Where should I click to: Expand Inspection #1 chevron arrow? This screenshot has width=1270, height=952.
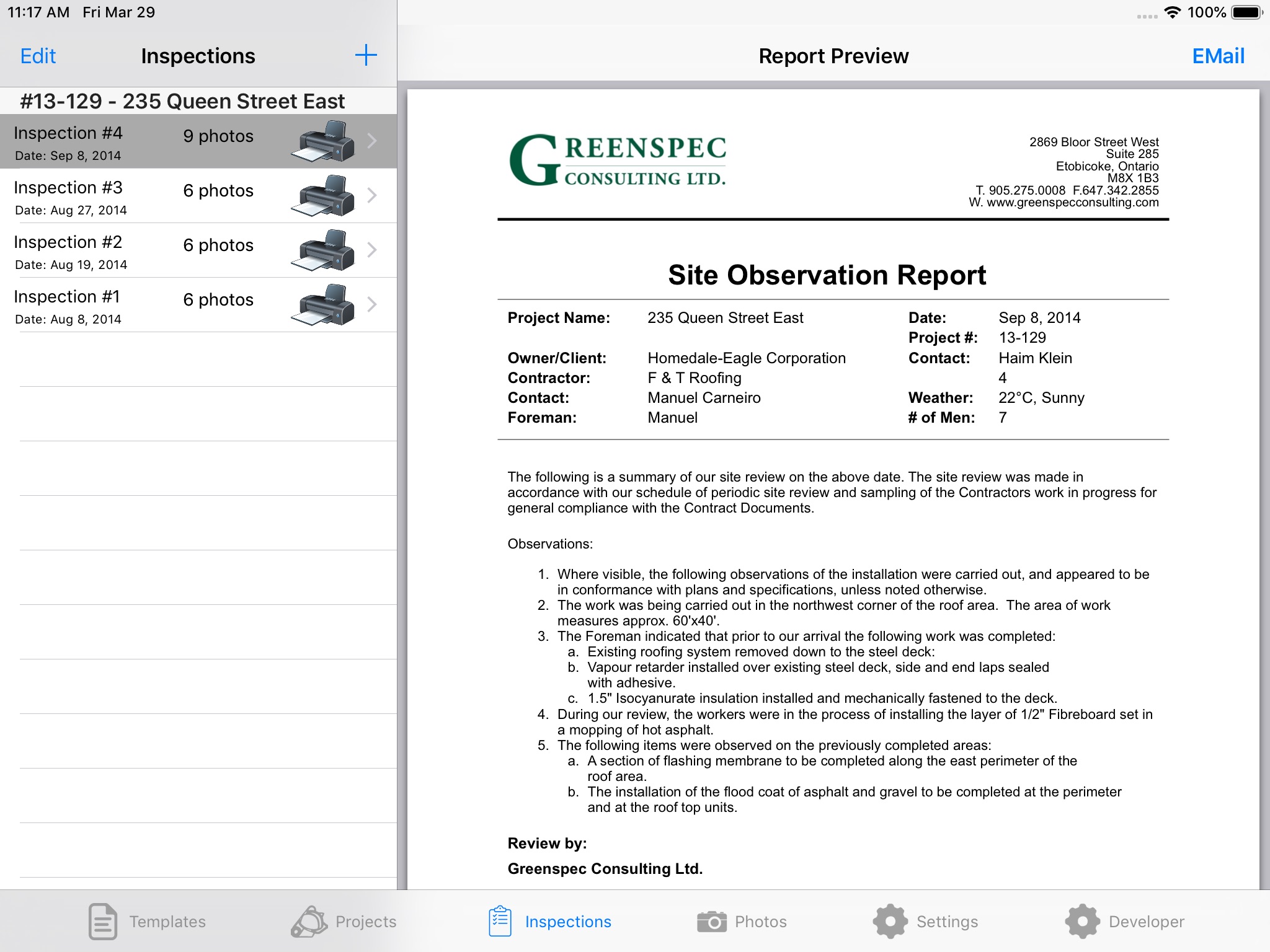pyautogui.click(x=372, y=304)
